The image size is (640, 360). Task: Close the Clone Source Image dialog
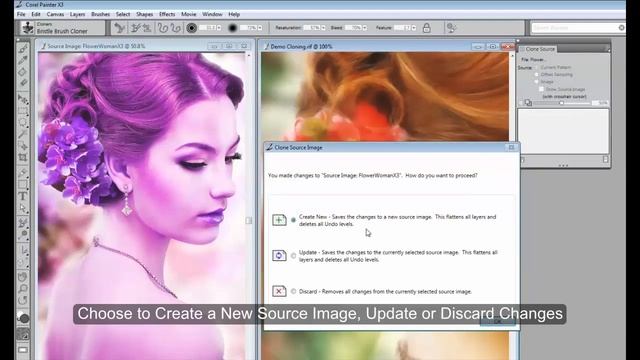511,147
